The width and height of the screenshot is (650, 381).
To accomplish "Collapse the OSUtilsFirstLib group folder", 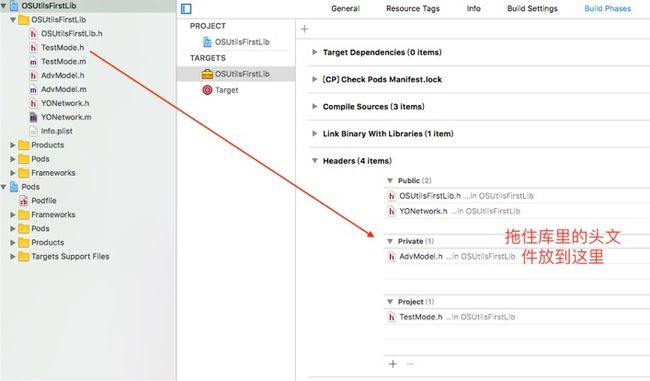I will (x=13, y=19).
